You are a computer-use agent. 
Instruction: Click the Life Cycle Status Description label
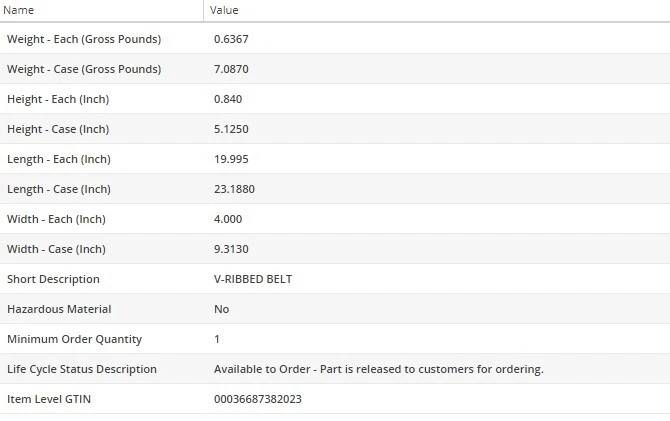tap(82, 369)
